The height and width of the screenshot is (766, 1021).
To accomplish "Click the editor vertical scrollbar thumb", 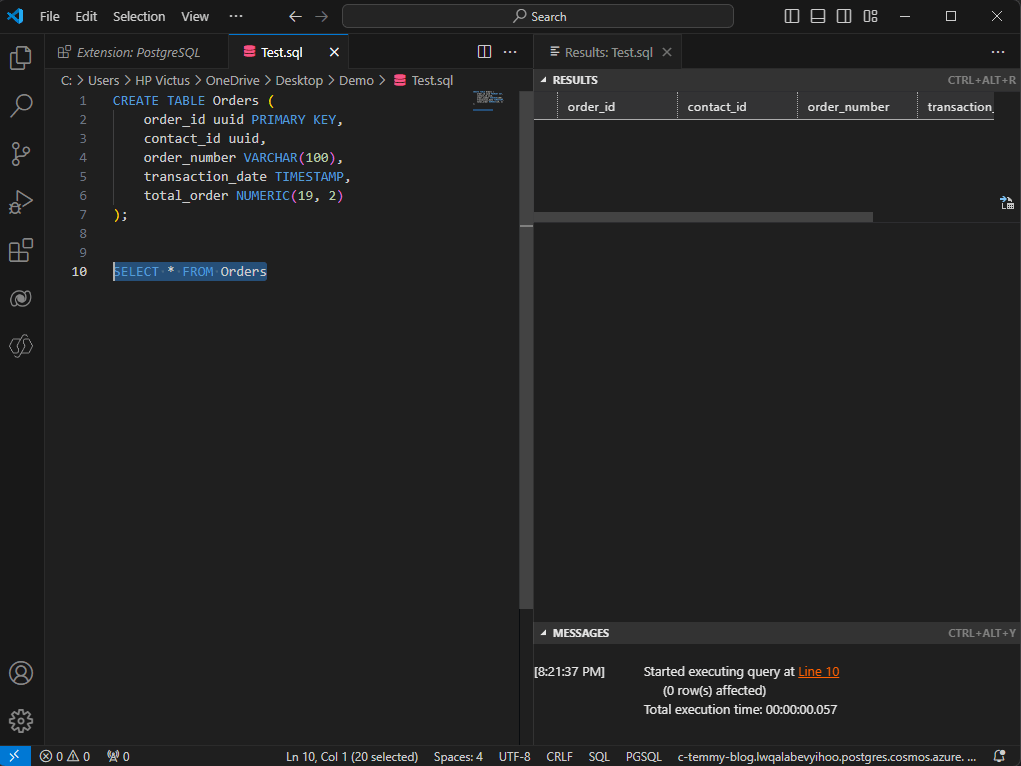I will pos(526,352).
